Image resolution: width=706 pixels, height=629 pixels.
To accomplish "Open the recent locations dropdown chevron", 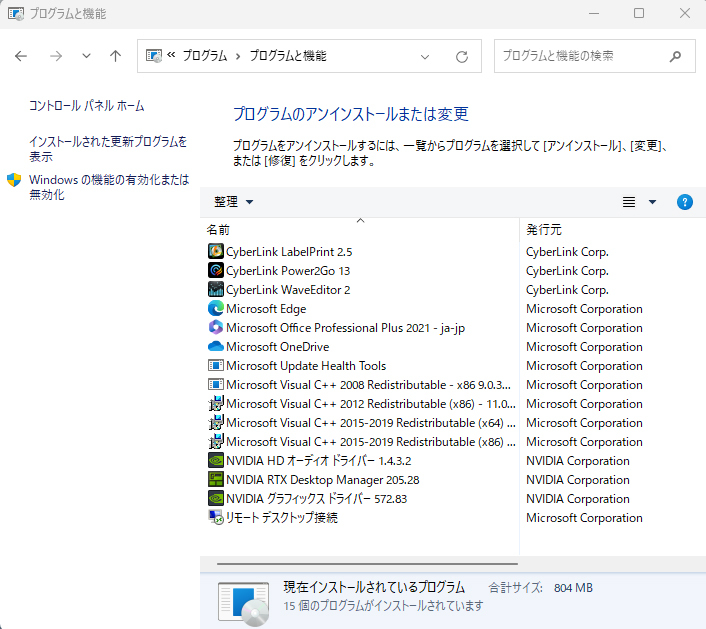I will click(86, 56).
